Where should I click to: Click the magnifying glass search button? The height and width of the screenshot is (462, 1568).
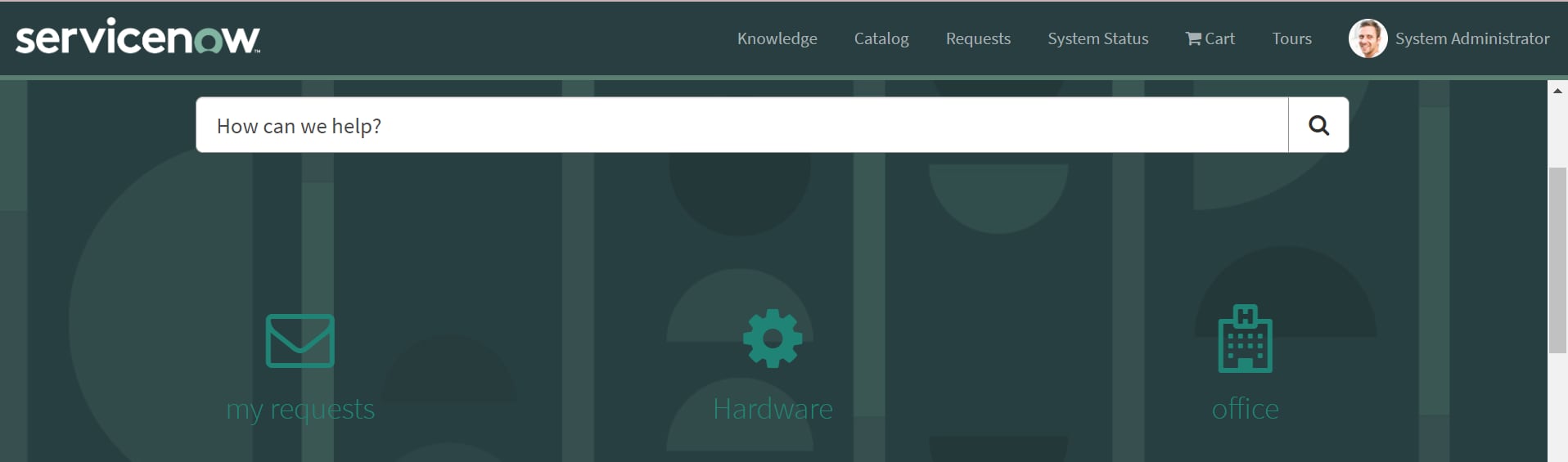tap(1318, 125)
